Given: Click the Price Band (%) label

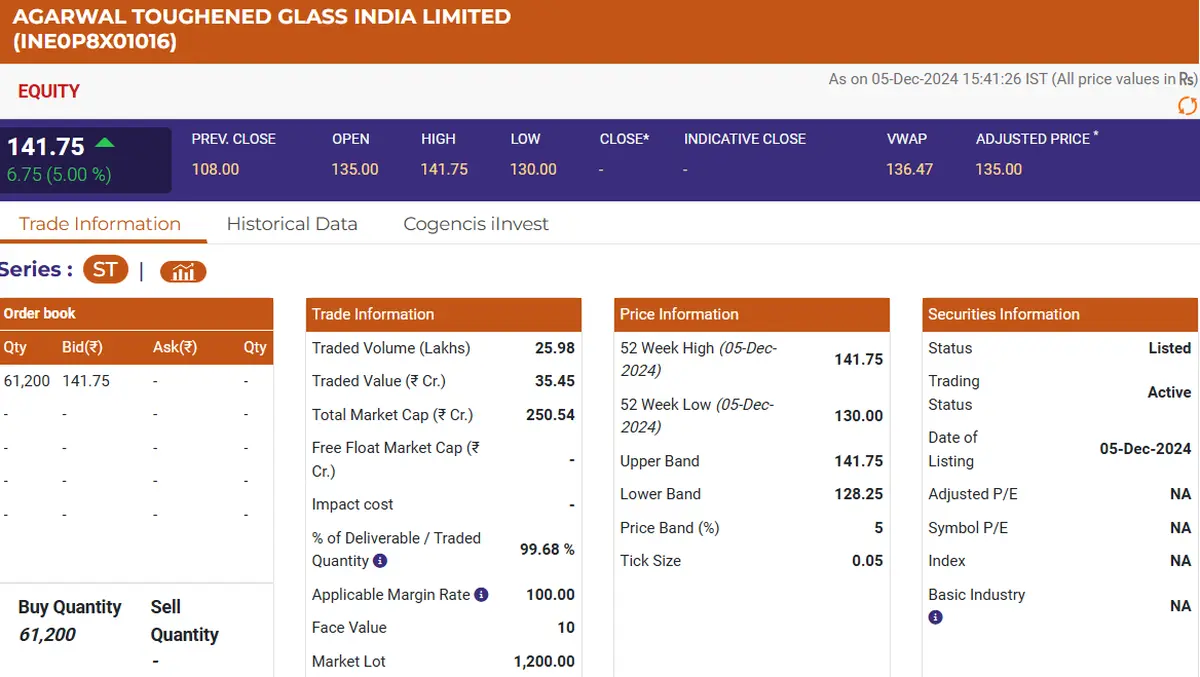Looking at the screenshot, I should tap(670, 527).
